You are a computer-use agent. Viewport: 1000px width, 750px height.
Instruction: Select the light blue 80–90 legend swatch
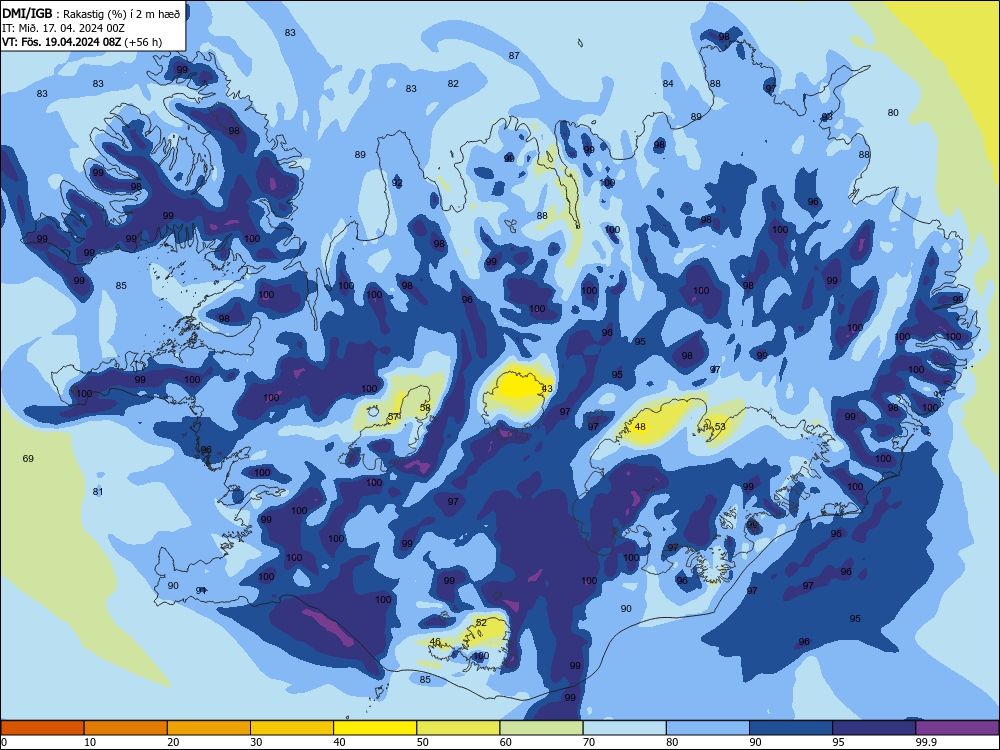point(708,728)
